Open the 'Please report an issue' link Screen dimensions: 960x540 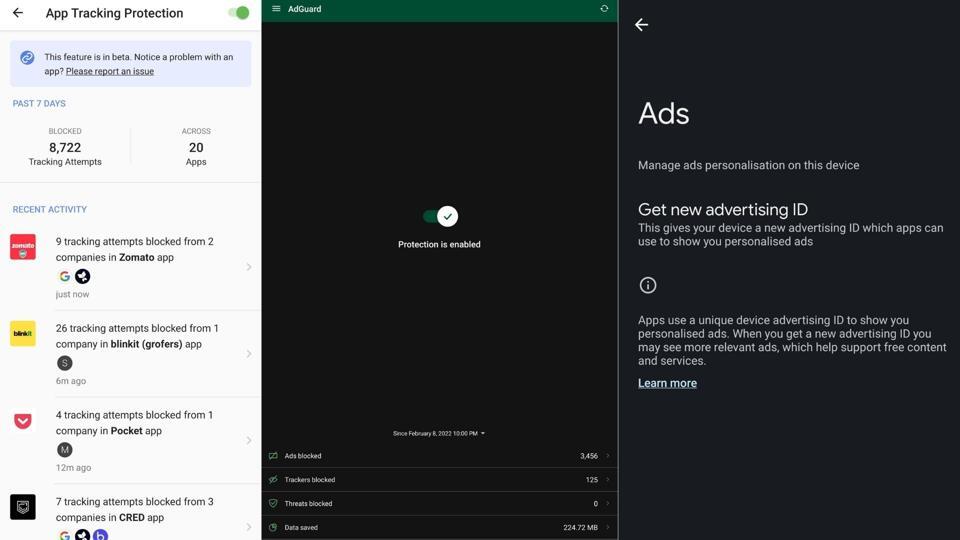coord(110,71)
